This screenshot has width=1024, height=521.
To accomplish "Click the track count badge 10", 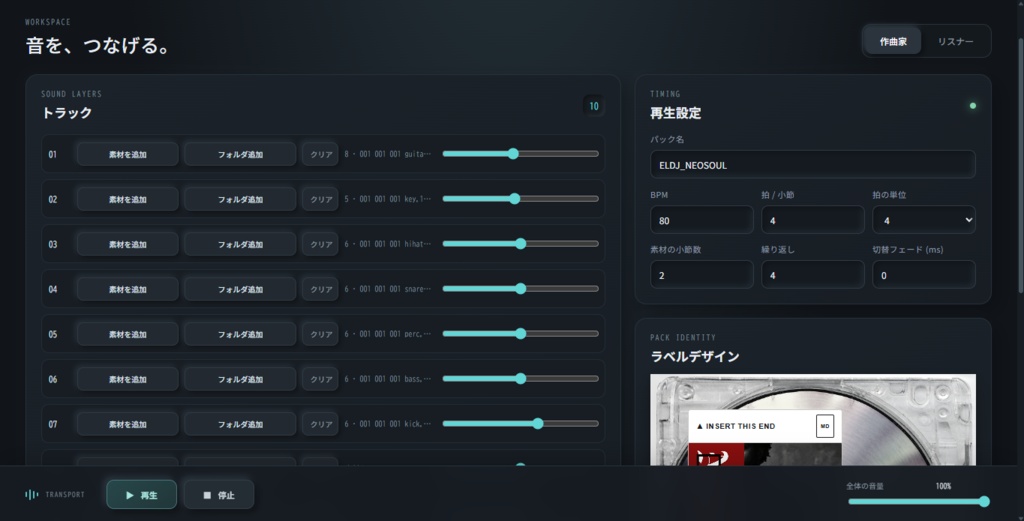I will (594, 106).
